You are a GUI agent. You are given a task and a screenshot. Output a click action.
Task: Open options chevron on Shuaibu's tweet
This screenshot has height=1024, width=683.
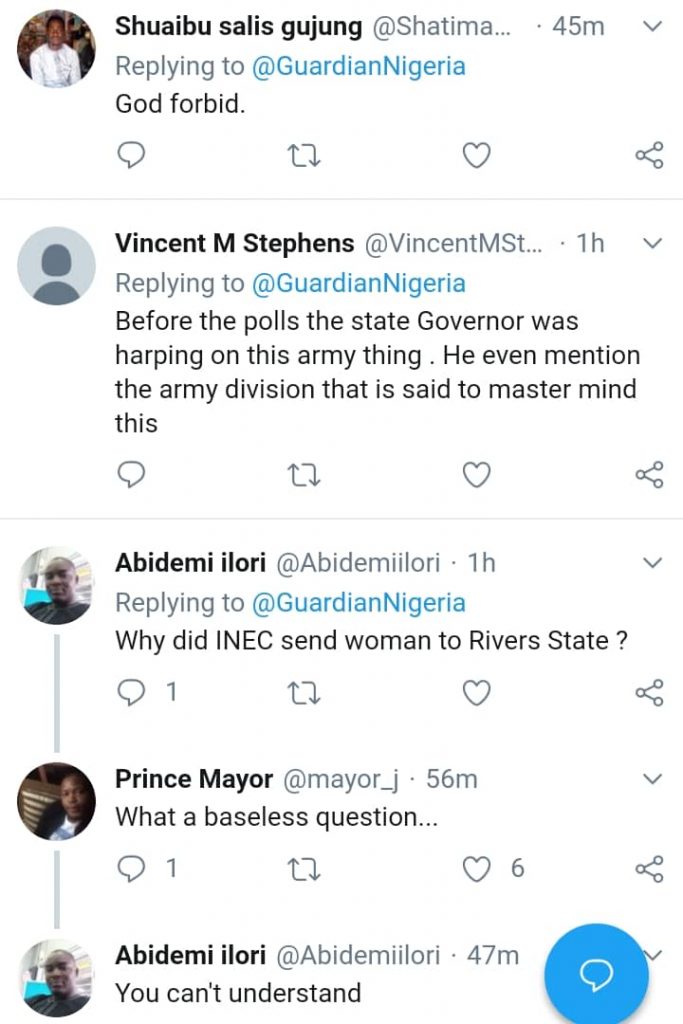pos(652,27)
